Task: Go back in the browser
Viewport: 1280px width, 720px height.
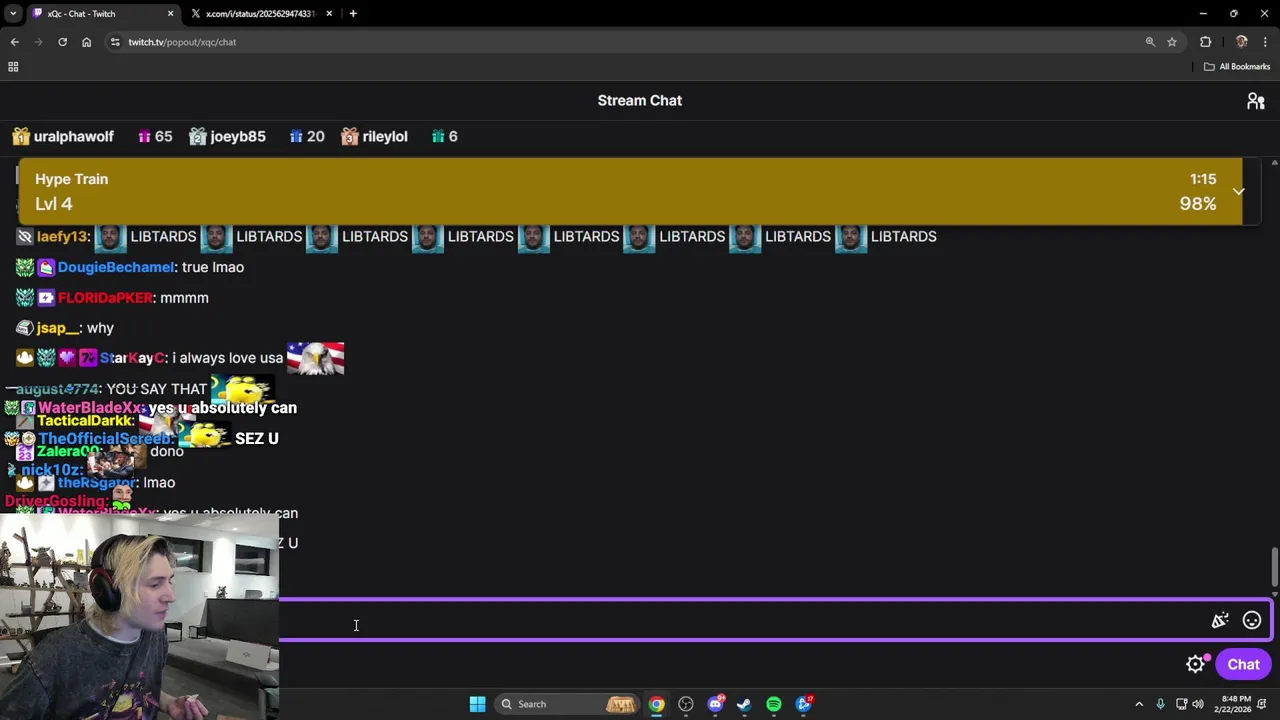Action: 15,42
